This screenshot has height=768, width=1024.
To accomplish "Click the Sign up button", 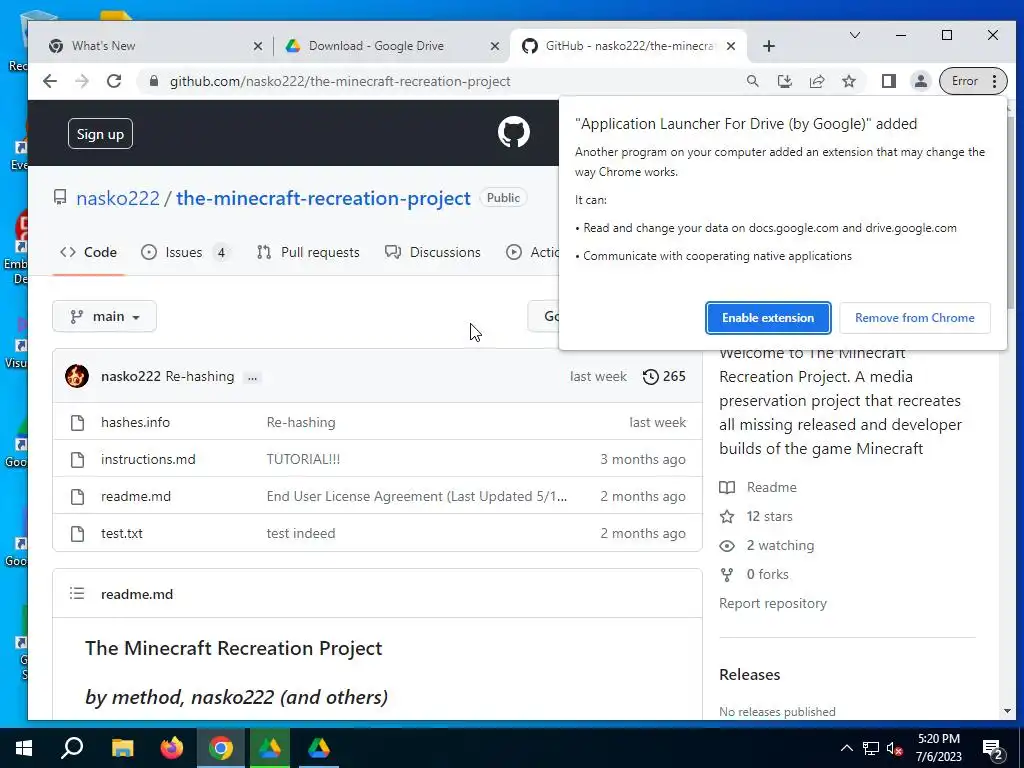I will pyautogui.click(x=100, y=134).
